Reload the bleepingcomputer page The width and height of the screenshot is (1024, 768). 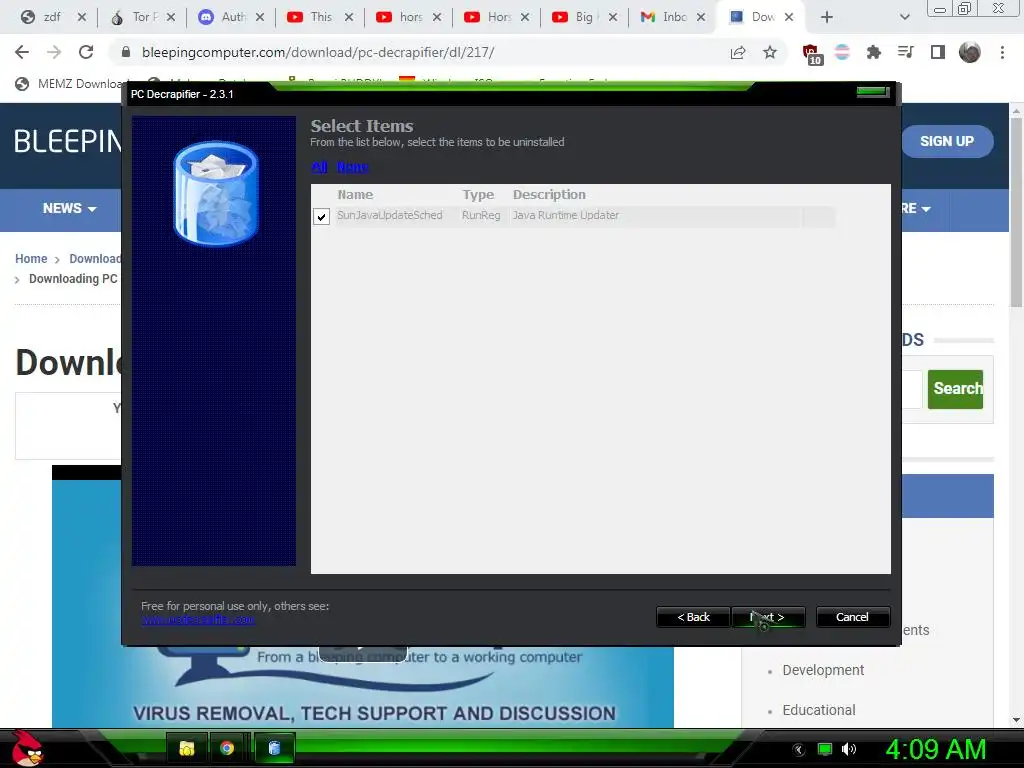click(86, 52)
